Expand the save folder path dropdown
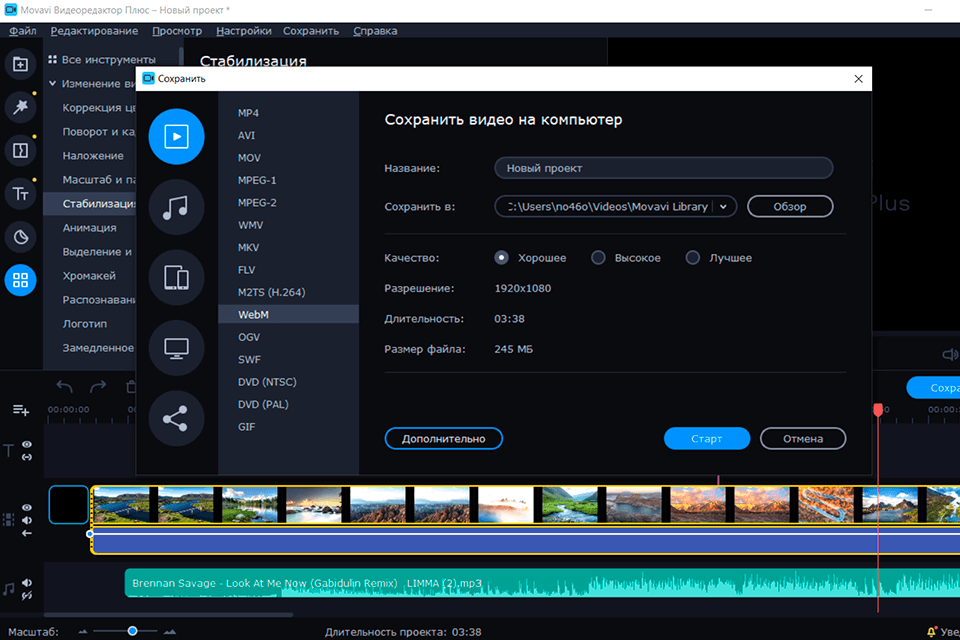 pos(724,207)
